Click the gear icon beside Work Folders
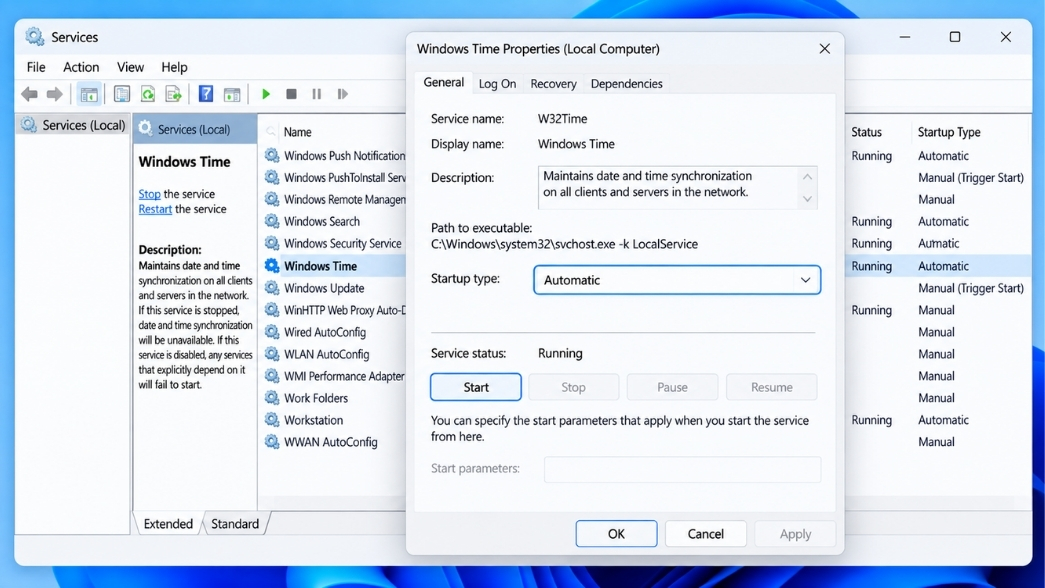 tap(272, 398)
